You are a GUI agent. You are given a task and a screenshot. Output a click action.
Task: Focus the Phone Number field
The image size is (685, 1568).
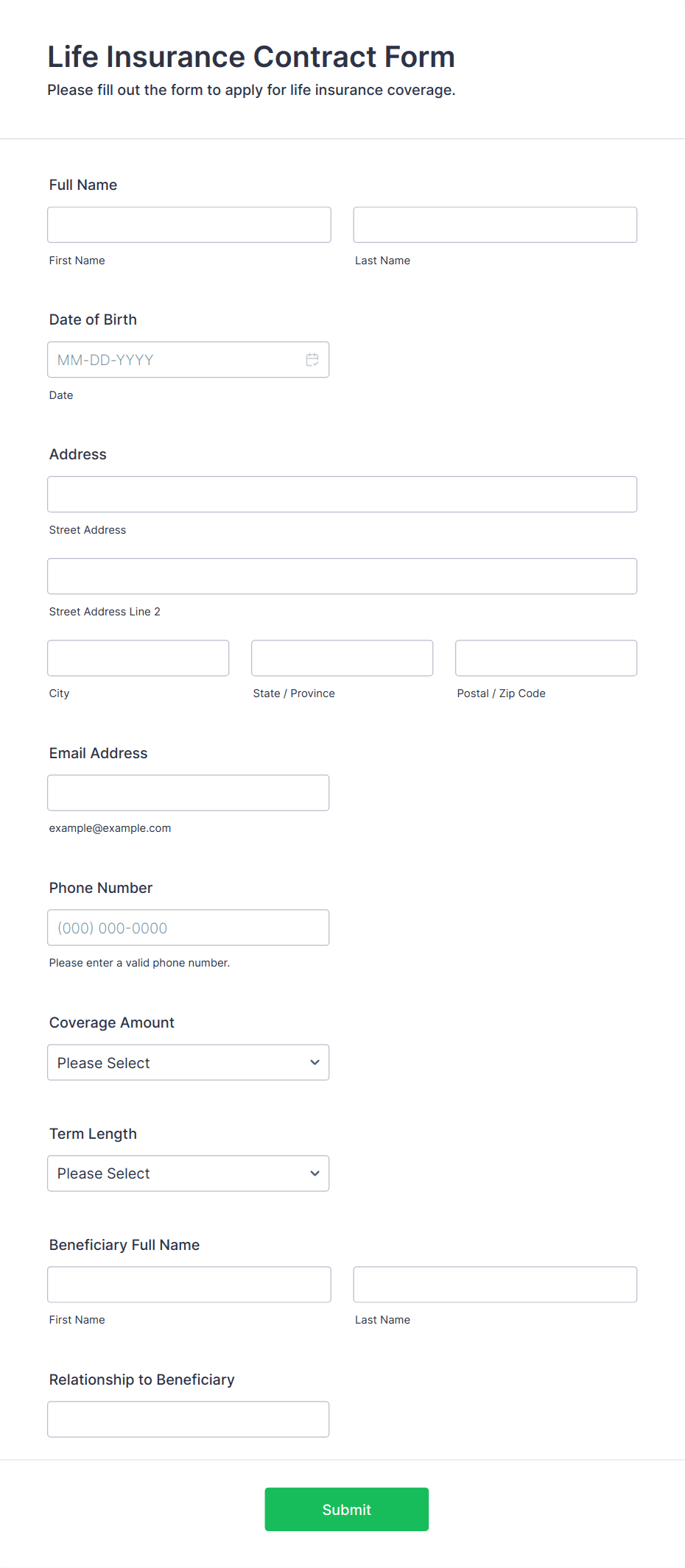(189, 928)
